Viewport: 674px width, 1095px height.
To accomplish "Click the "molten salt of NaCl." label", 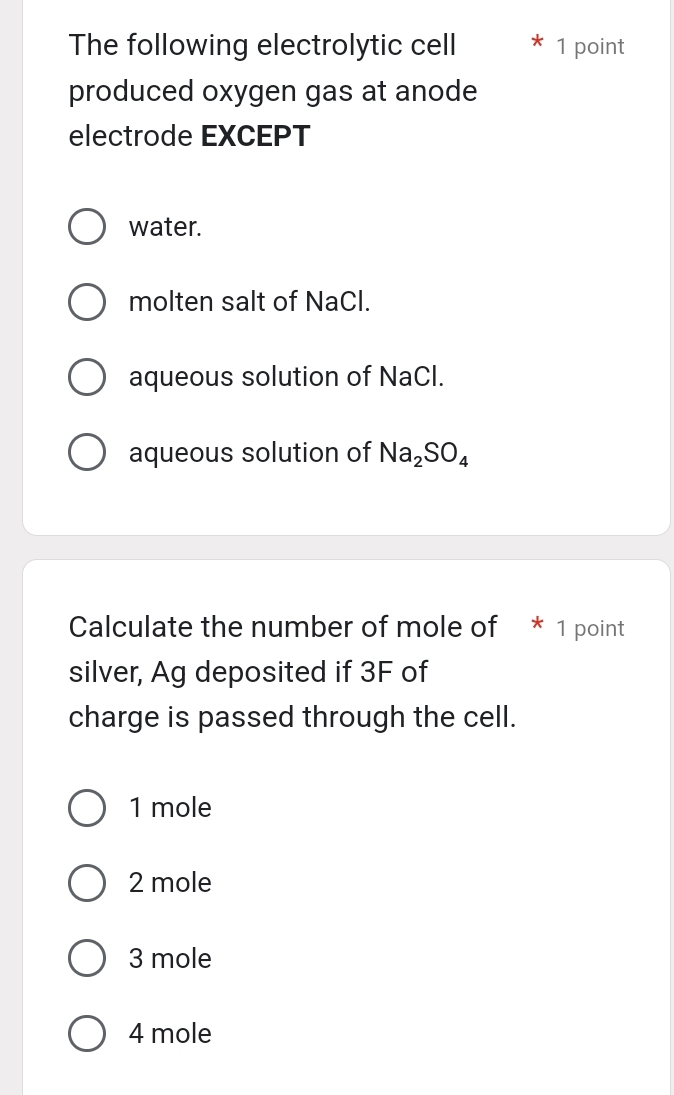I will (x=249, y=301).
